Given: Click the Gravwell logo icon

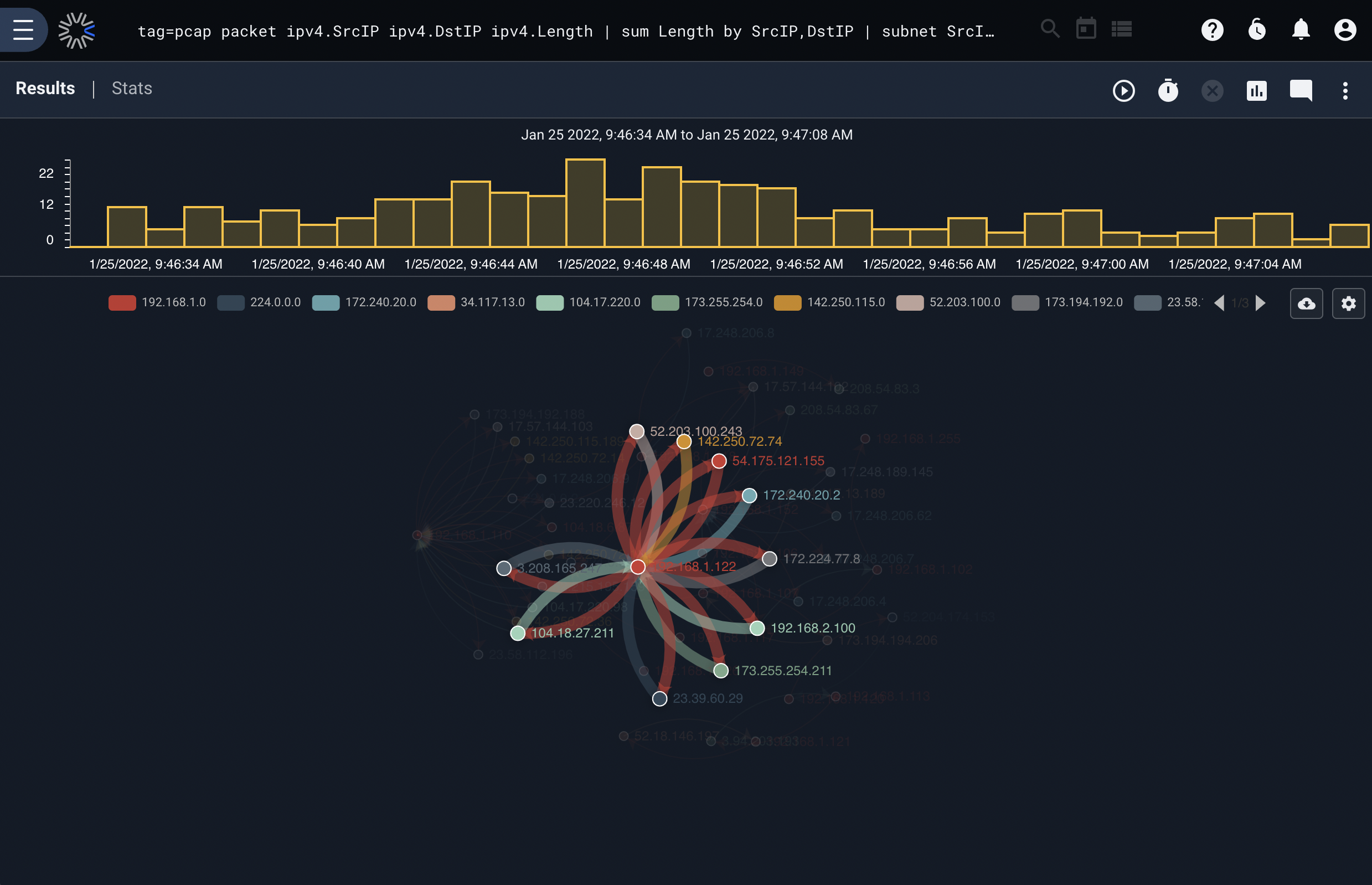Looking at the screenshot, I should click(x=76, y=30).
